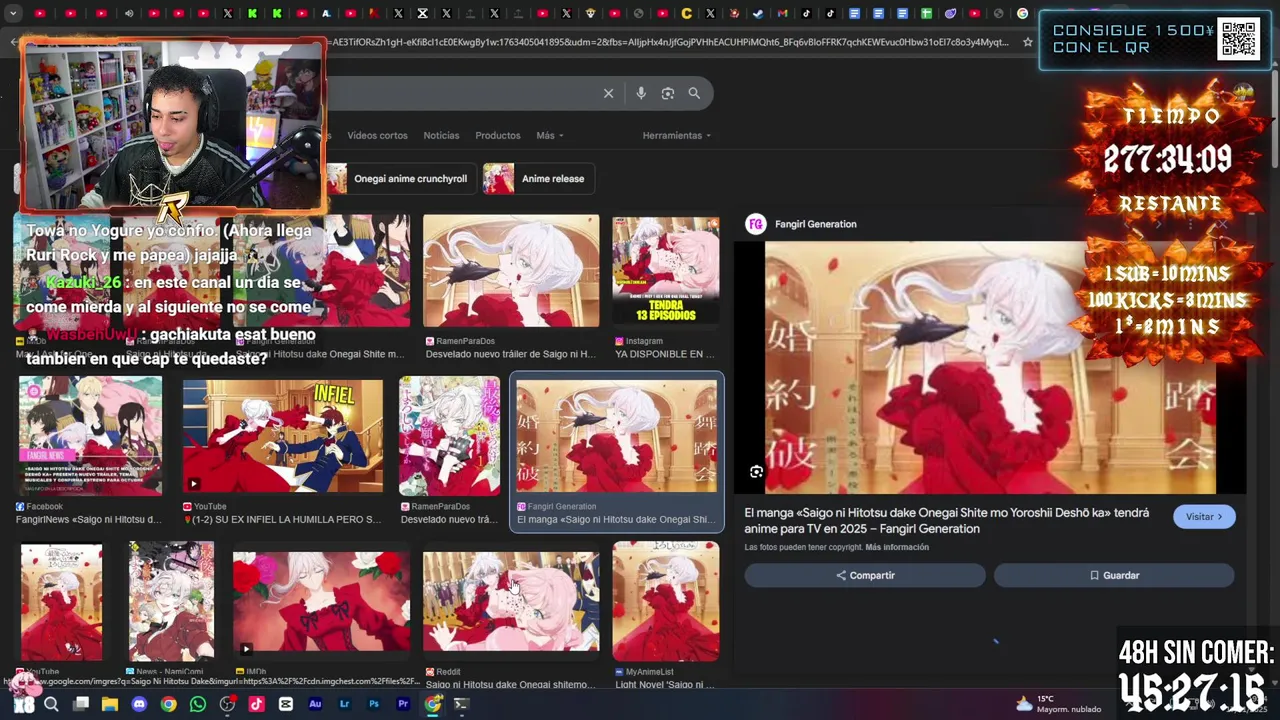Image resolution: width=1280 pixels, height=720 pixels.
Task: Click the browser address bar URL
Action: tap(670, 42)
